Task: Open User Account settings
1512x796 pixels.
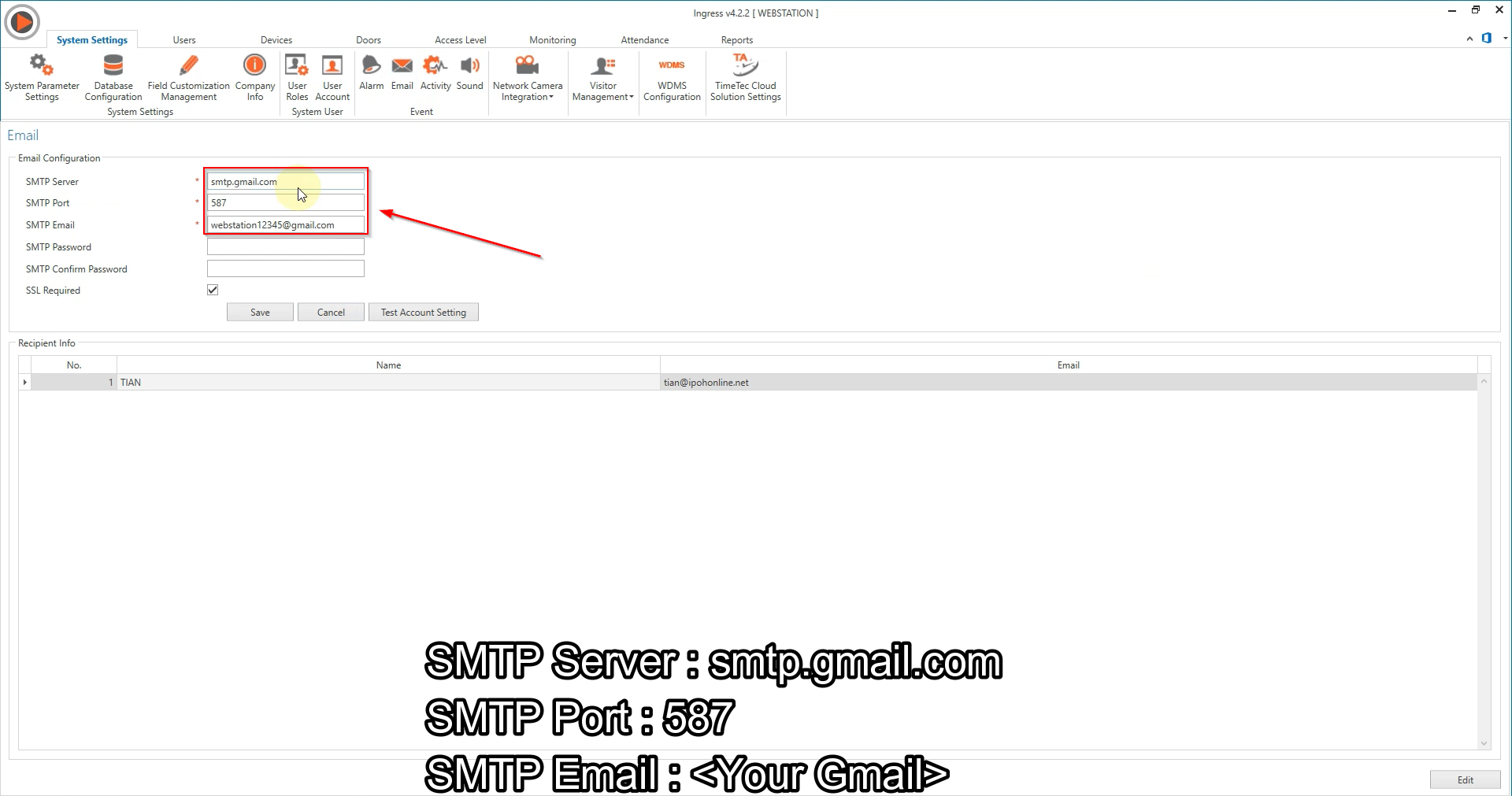Action: pyautogui.click(x=332, y=77)
